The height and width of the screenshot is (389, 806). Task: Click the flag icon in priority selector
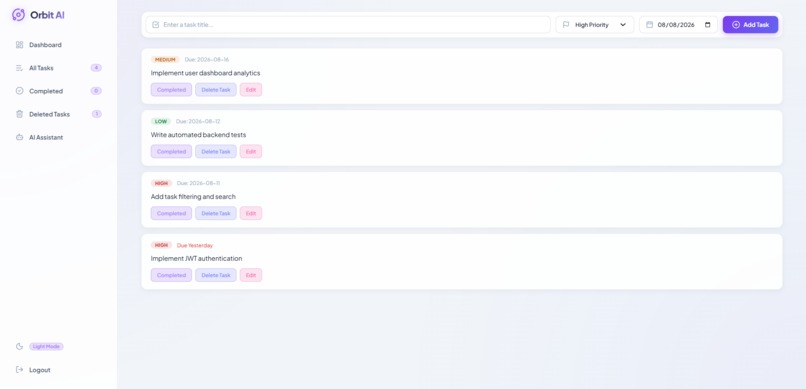[566, 25]
